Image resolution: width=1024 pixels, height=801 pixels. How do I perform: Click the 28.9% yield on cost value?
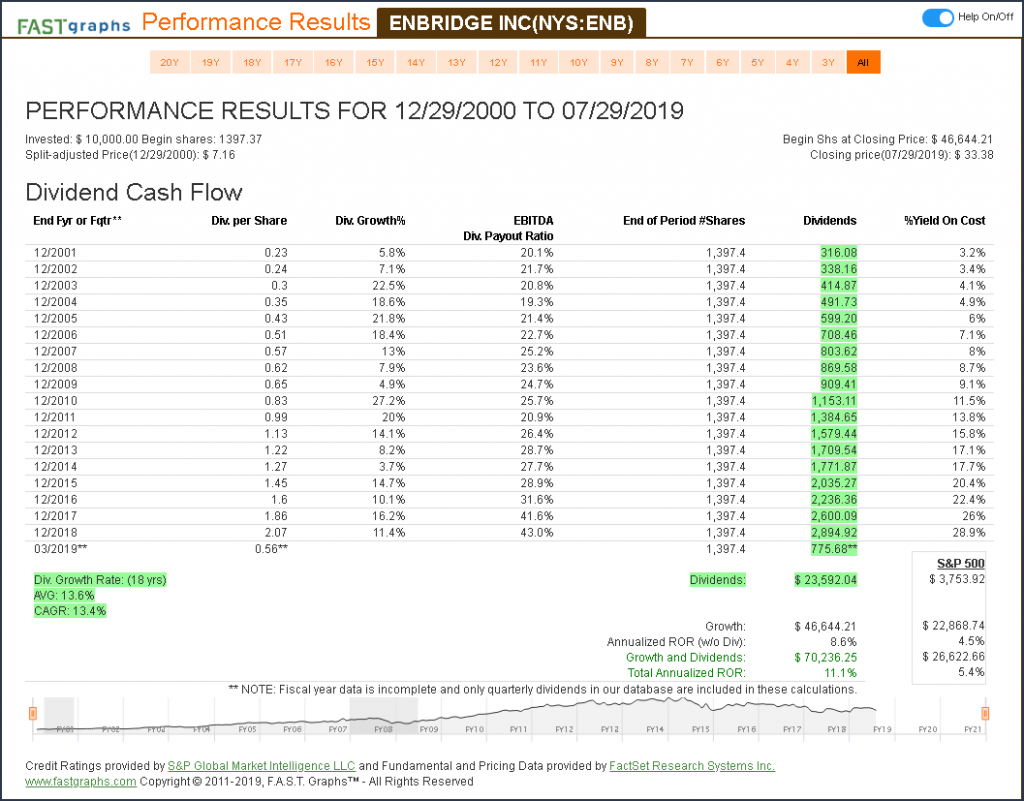click(x=968, y=533)
